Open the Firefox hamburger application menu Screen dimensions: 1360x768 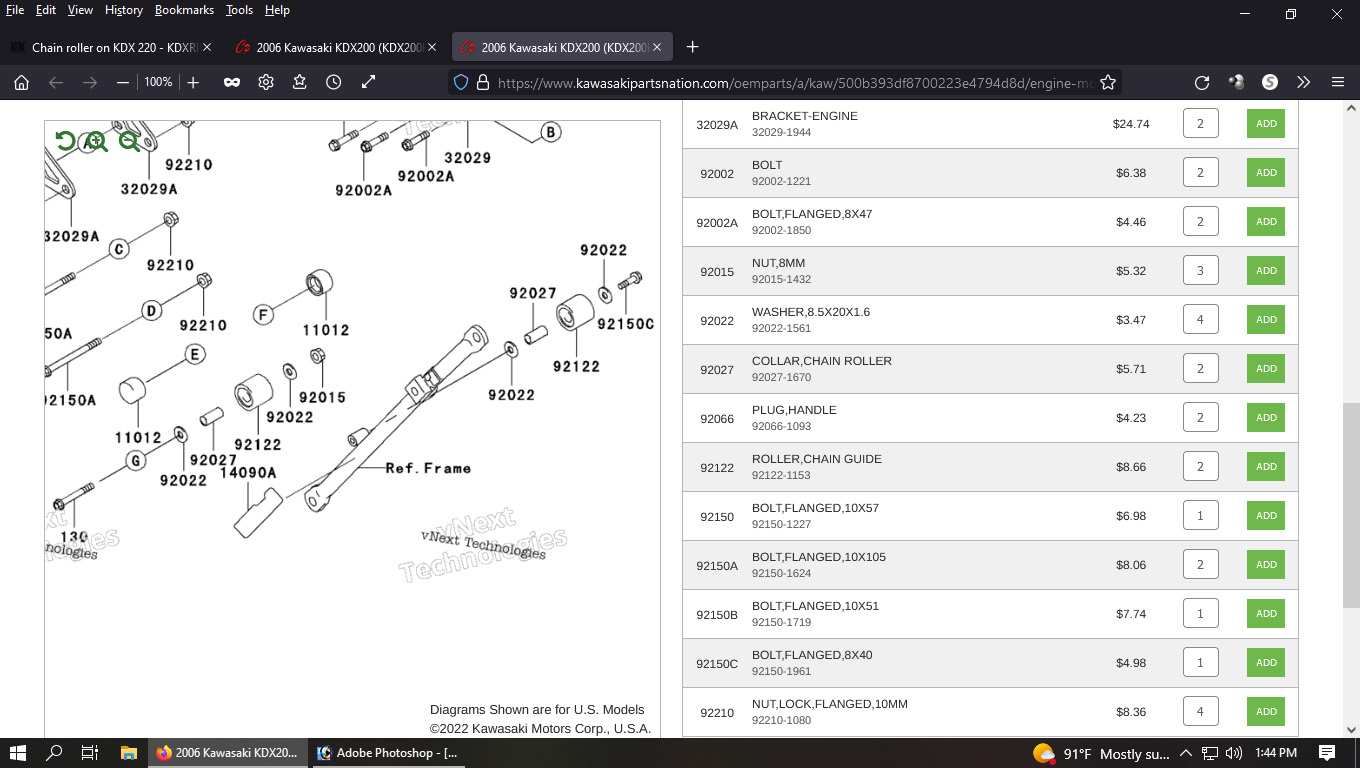[1338, 83]
